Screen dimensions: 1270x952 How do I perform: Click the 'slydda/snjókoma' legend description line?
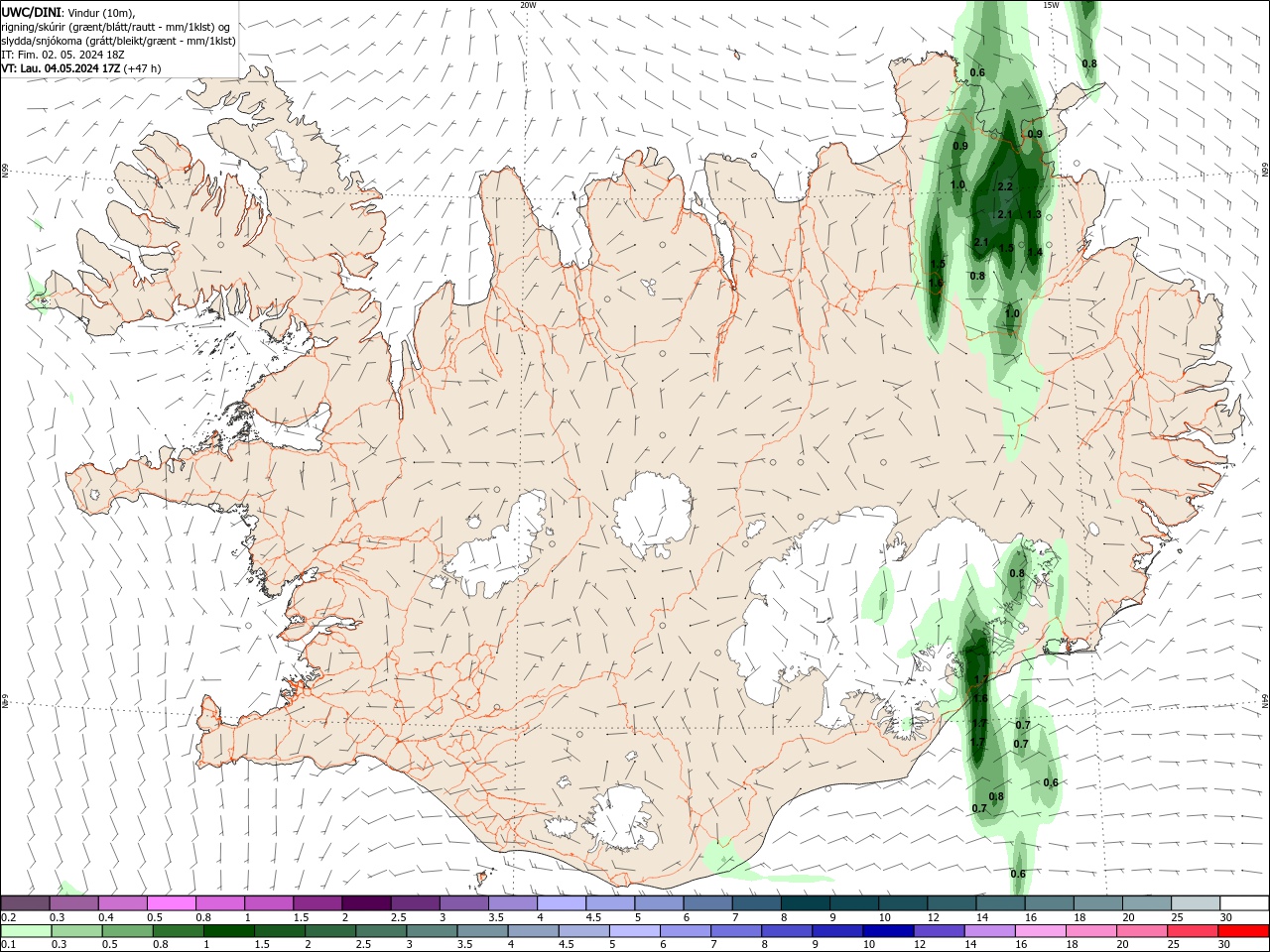coord(119,41)
